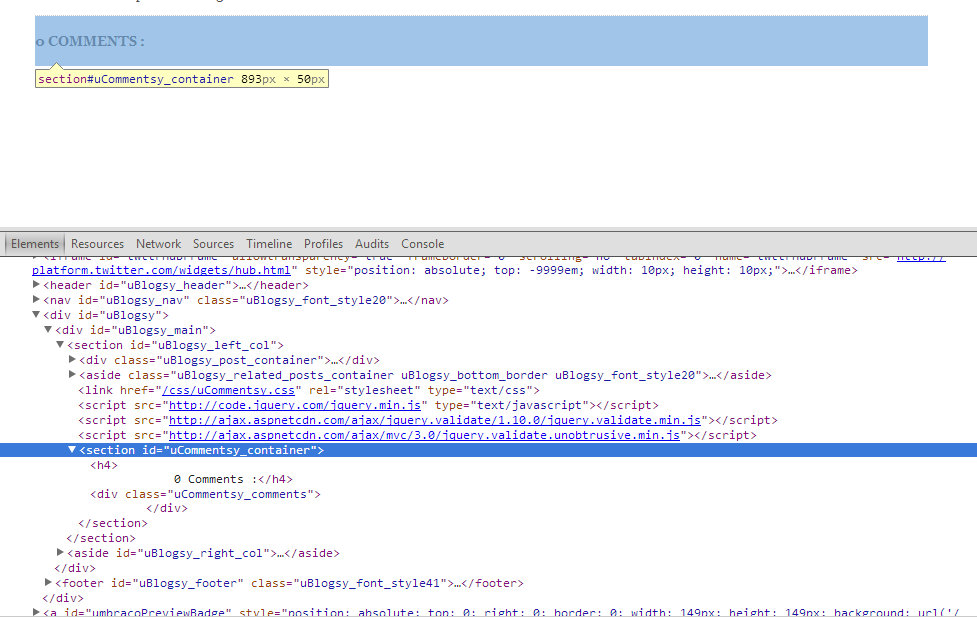977x617 pixels.
Task: Open the jquery.validate.unobtrusive.min.js script link
Action: pos(424,435)
